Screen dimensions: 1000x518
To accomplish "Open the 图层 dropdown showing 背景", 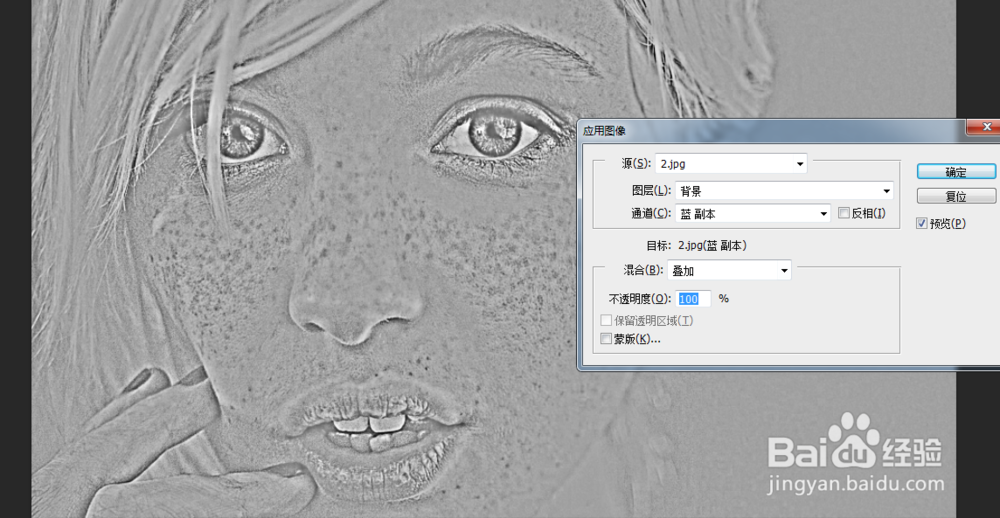I will point(784,190).
